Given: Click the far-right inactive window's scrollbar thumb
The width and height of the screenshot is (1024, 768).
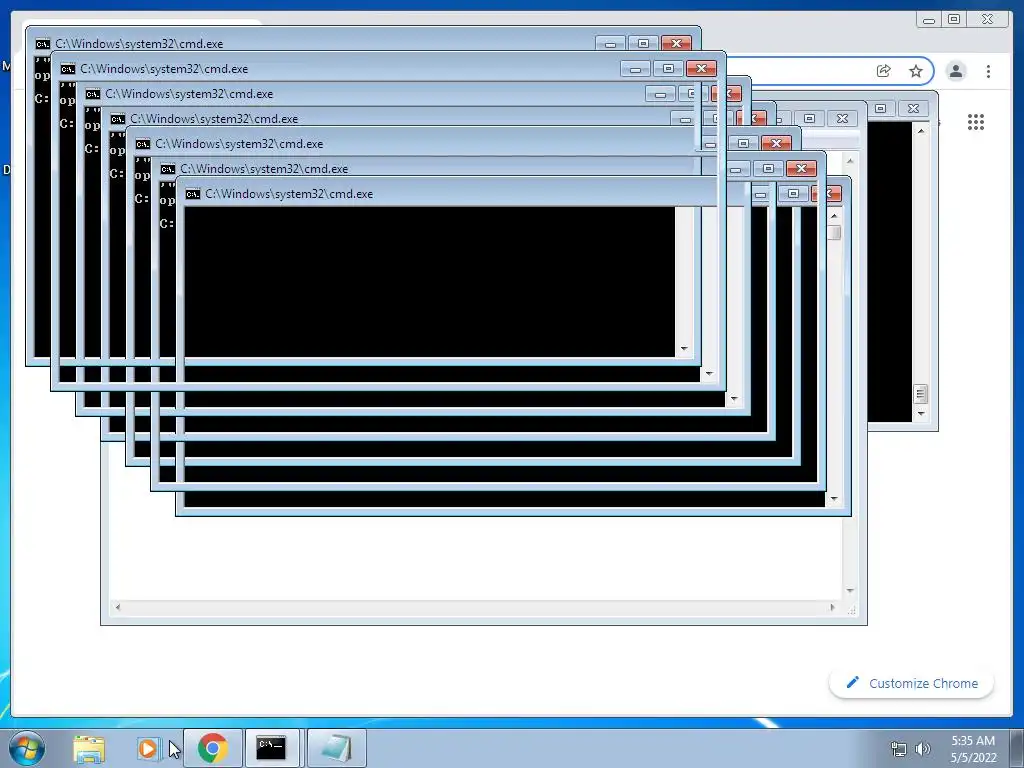Looking at the screenshot, I should pyautogui.click(x=921, y=394).
